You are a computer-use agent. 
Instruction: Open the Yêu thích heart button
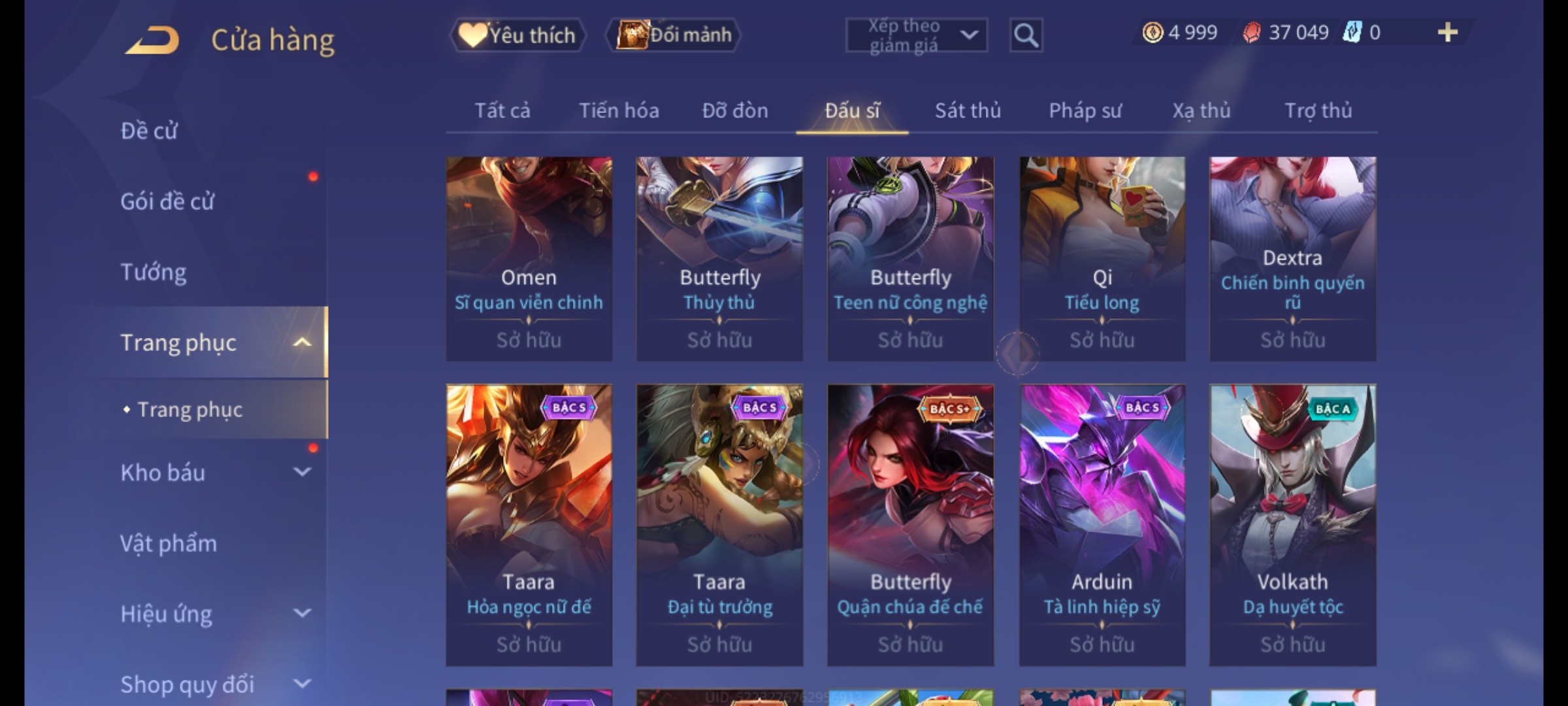[517, 35]
